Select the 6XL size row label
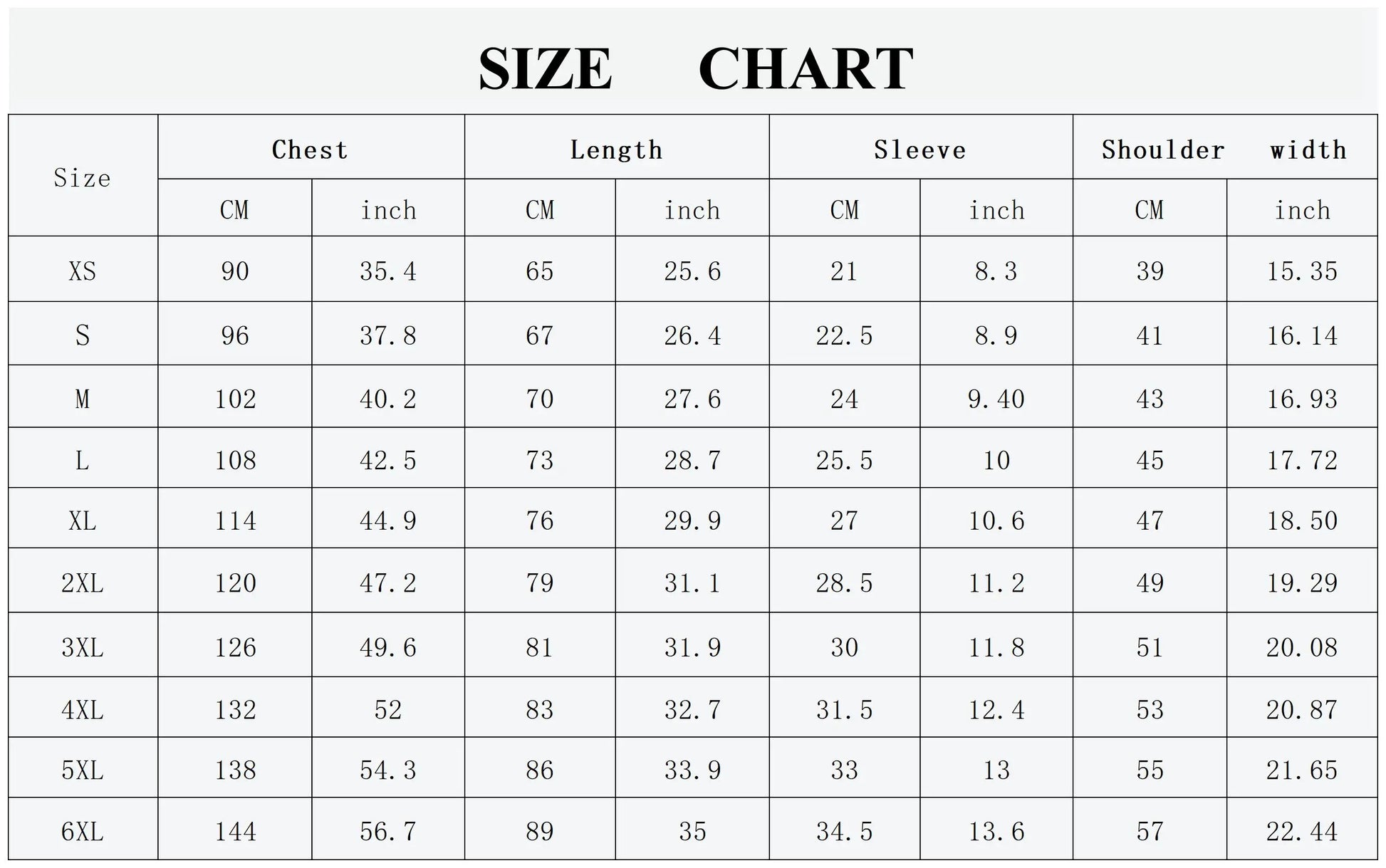The width and height of the screenshot is (1386, 868). (x=83, y=831)
